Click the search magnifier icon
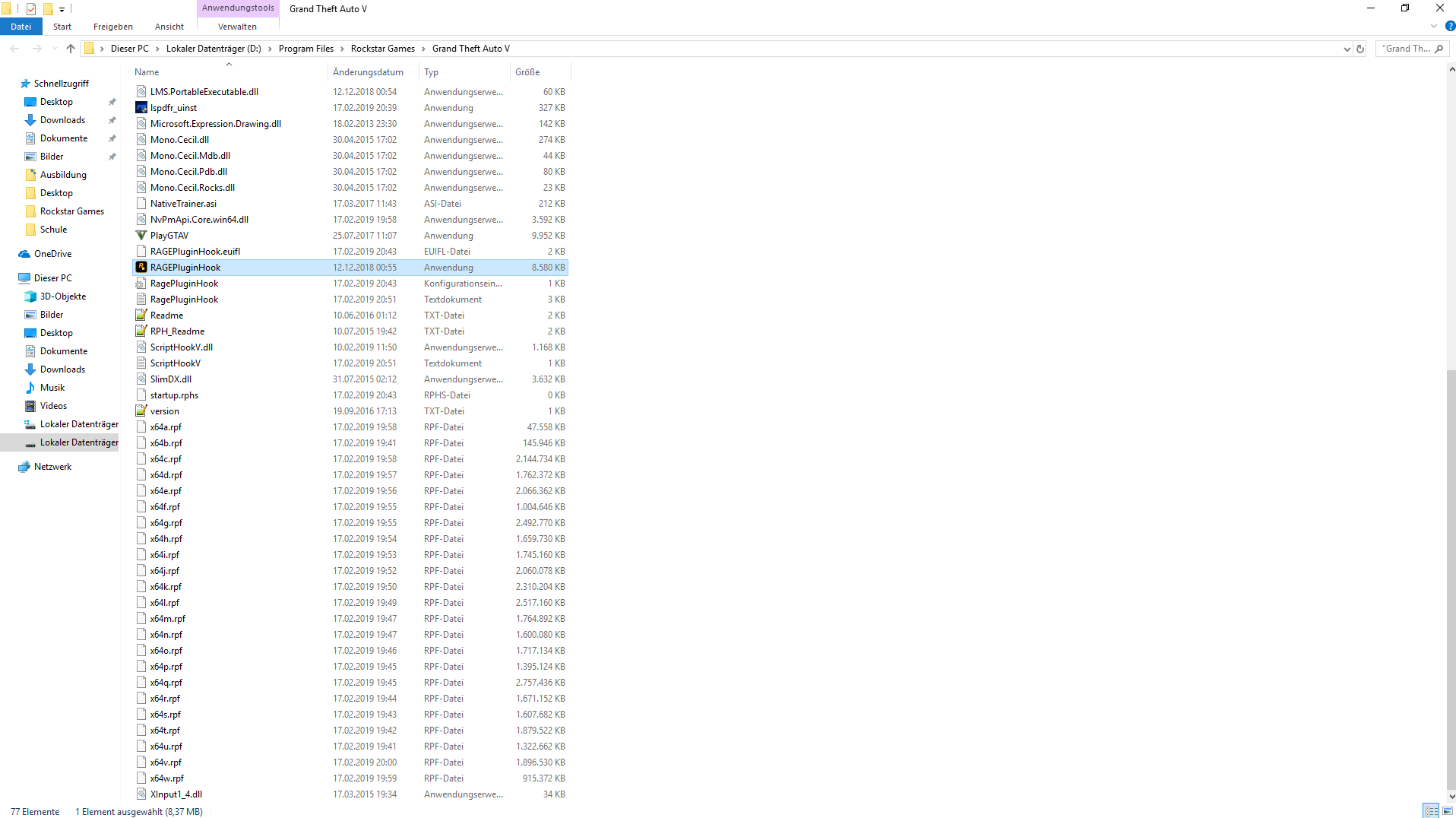 point(1439,49)
